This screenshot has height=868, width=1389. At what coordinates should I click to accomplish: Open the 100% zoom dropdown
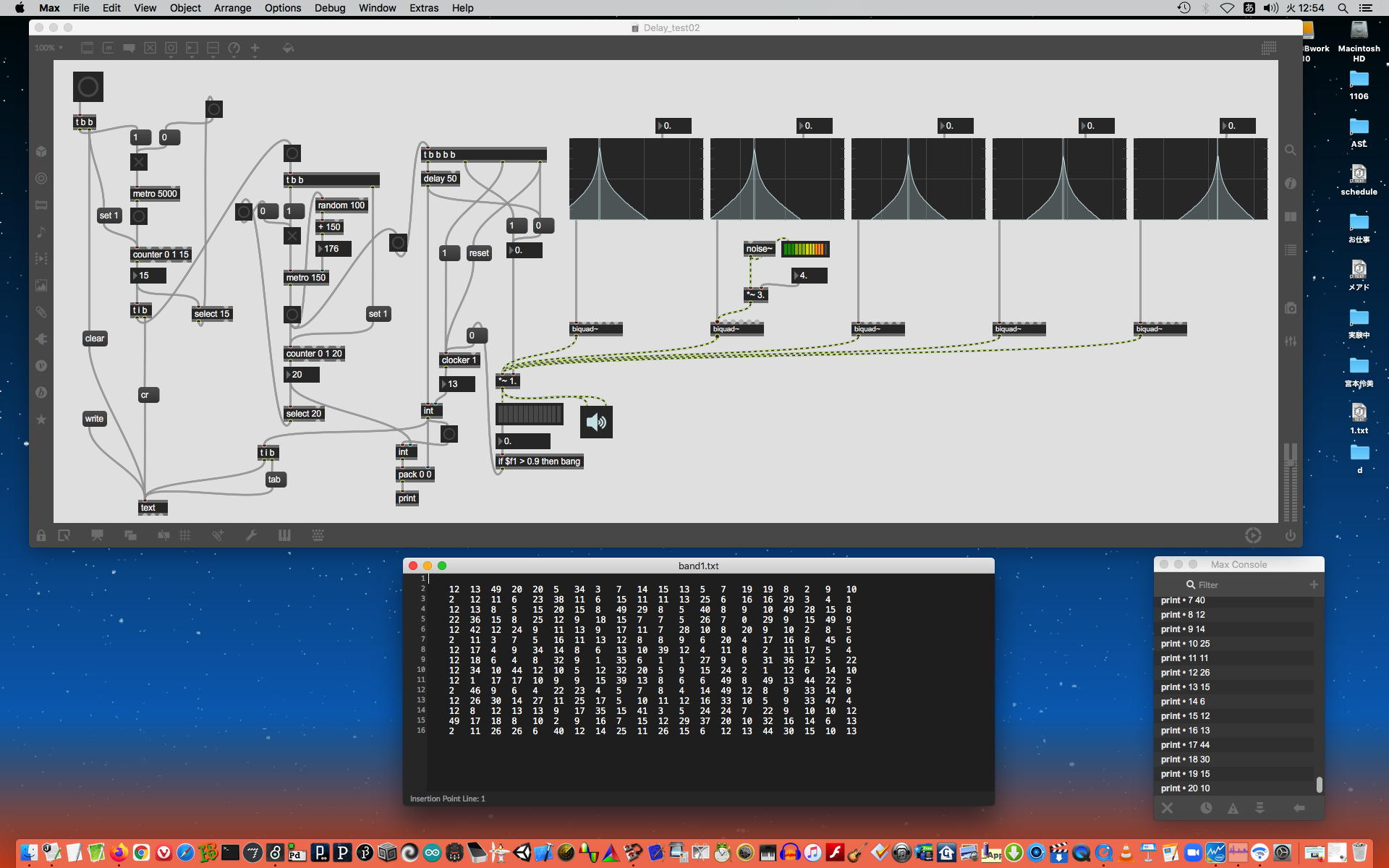(x=49, y=48)
